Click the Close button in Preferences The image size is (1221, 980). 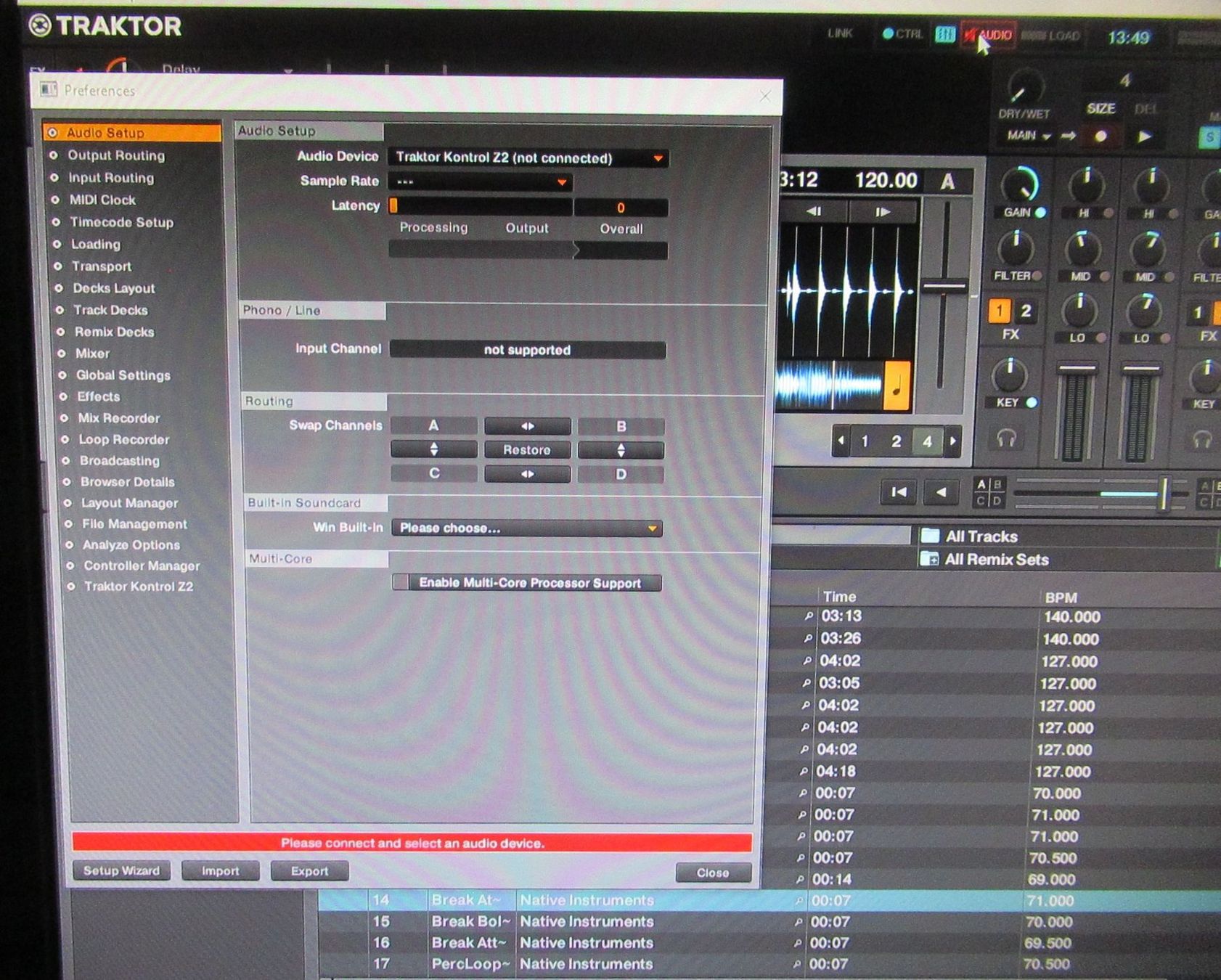tap(713, 873)
